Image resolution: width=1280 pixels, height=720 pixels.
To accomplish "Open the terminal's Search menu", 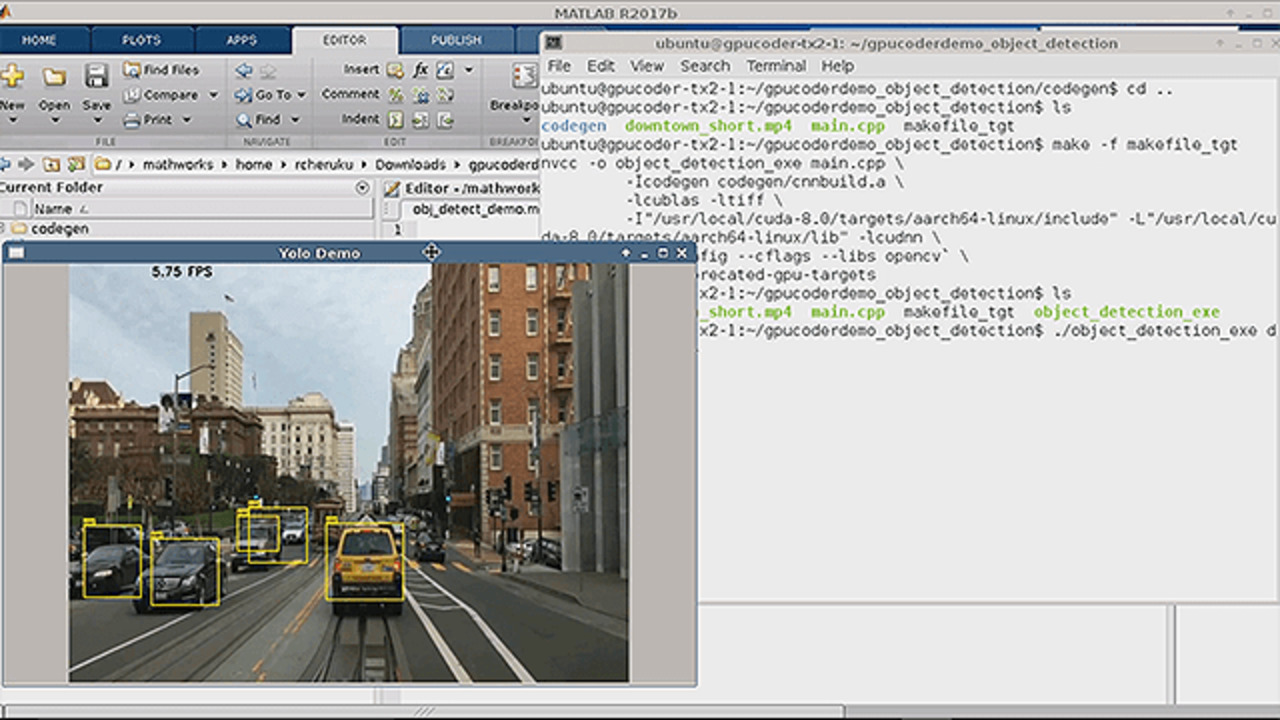I will coord(705,66).
